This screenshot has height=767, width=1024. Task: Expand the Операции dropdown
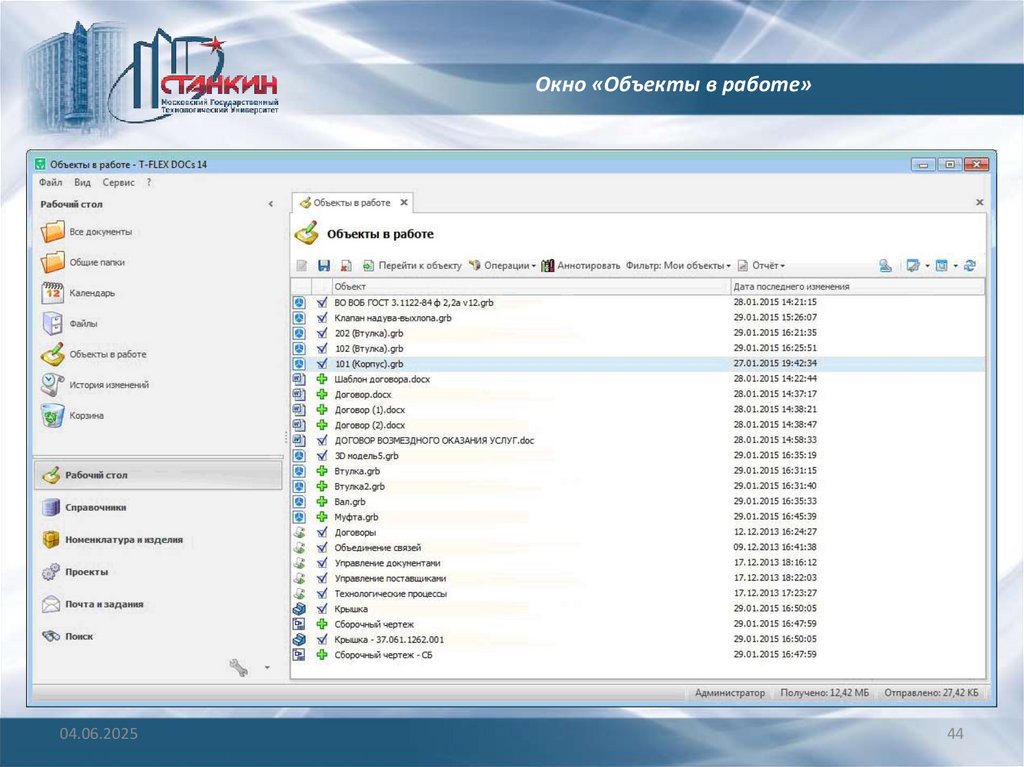click(x=503, y=266)
